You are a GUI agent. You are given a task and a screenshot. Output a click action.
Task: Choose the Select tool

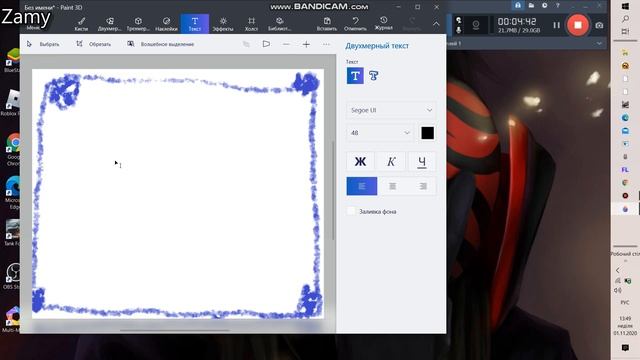(43, 44)
